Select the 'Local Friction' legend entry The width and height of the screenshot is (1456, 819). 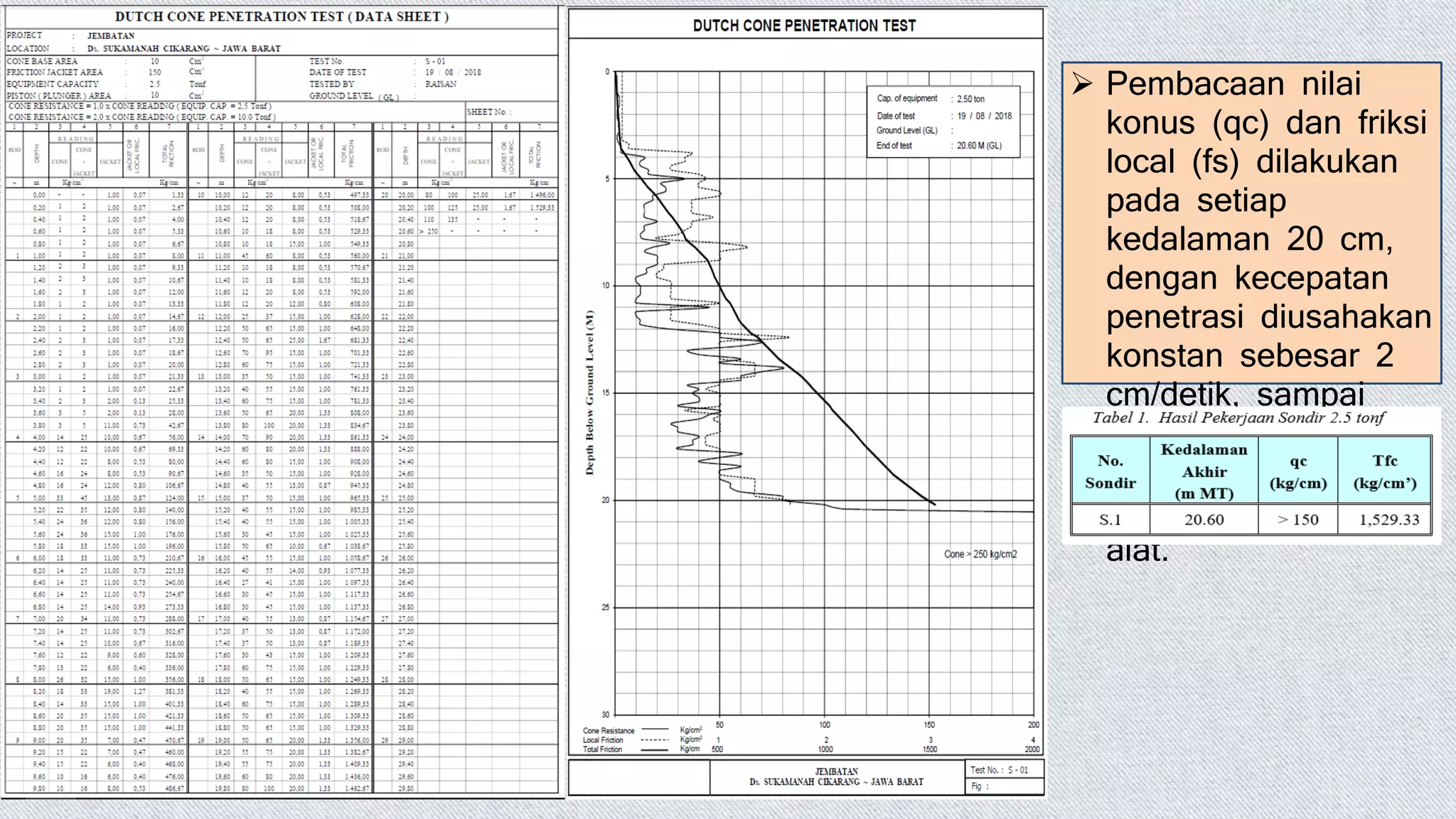tap(603, 740)
